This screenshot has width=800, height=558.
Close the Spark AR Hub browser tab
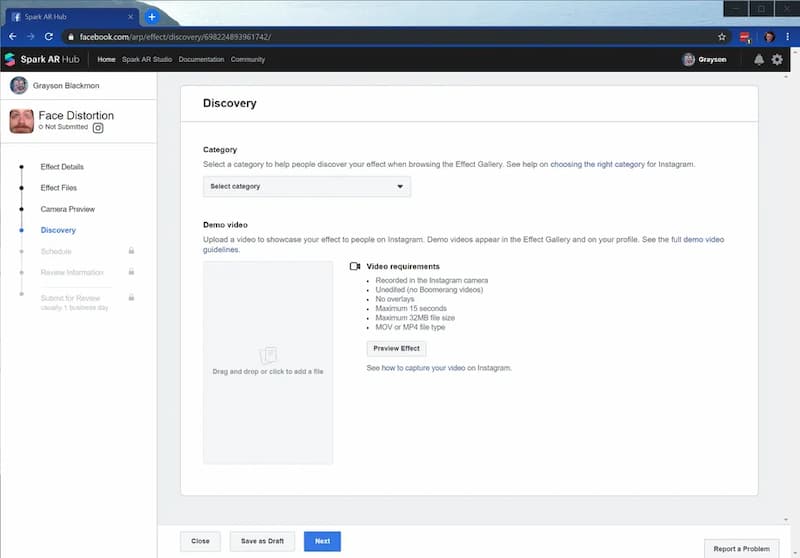[x=130, y=17]
